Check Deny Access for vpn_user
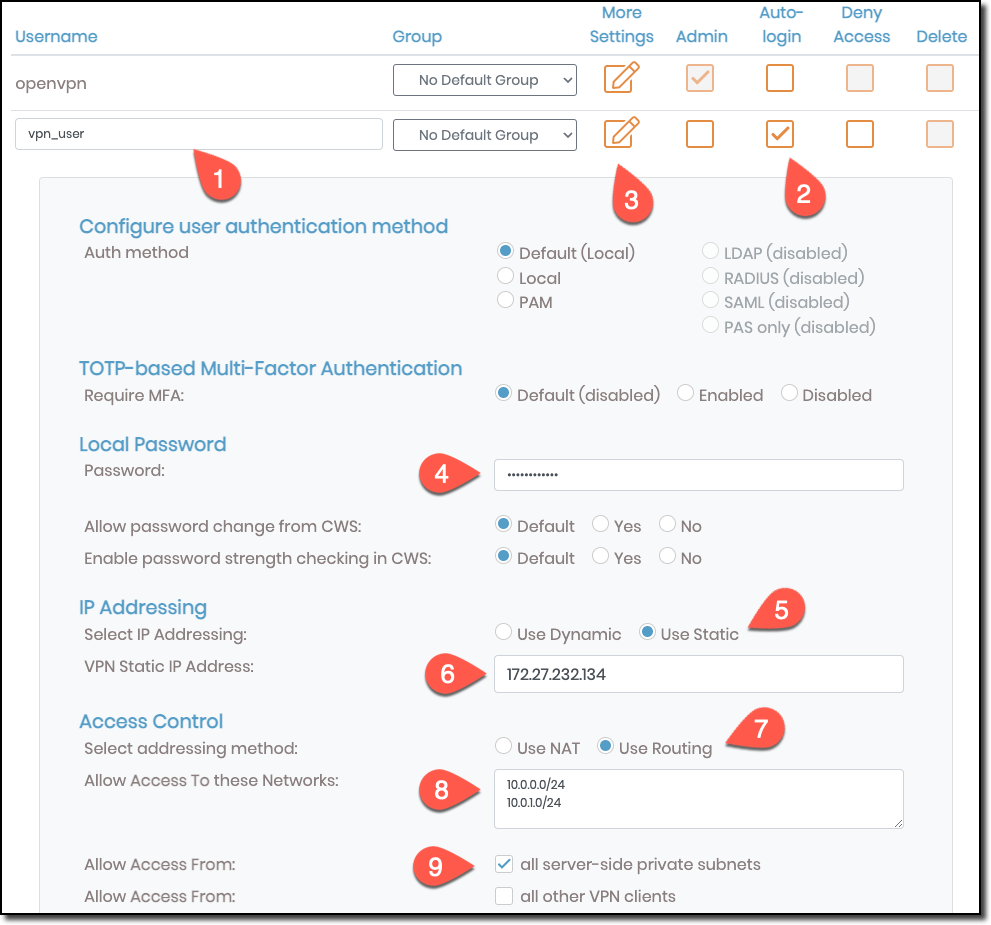Screen dimensions: 991x925 pos(860,134)
